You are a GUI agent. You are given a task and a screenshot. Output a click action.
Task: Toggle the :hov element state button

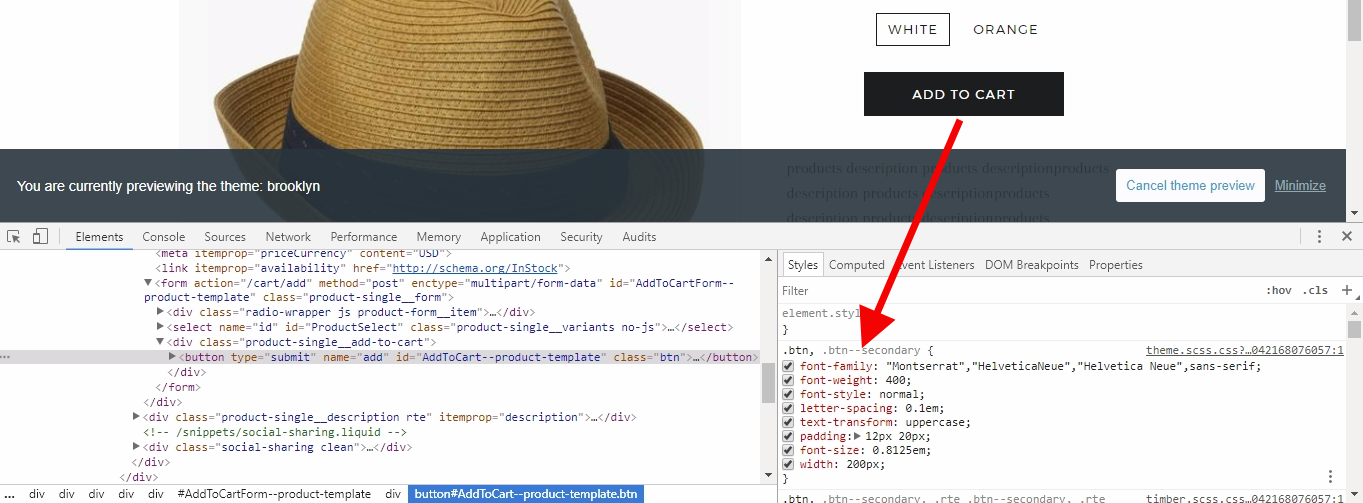click(x=1278, y=290)
